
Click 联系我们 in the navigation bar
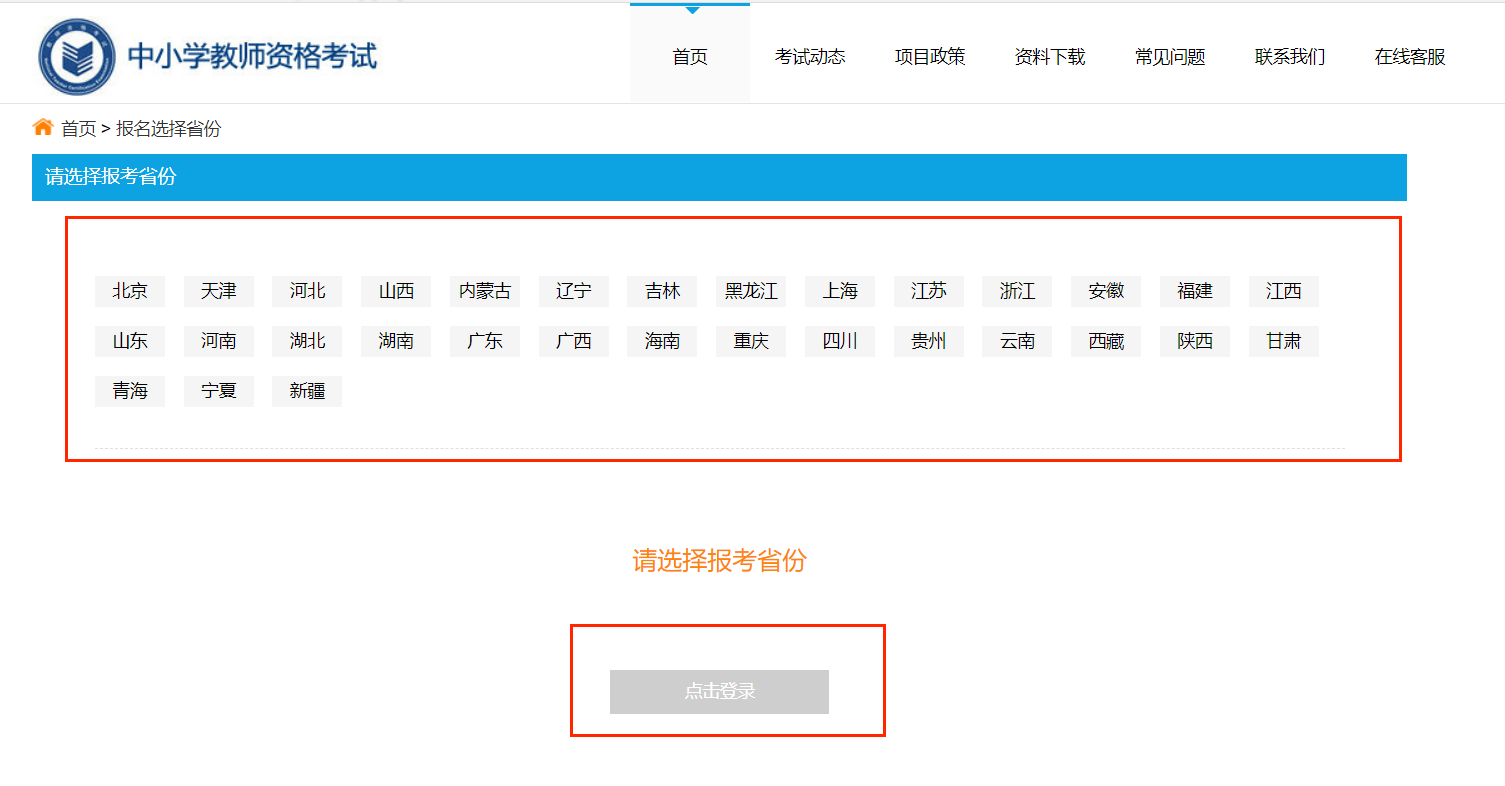coord(1290,57)
